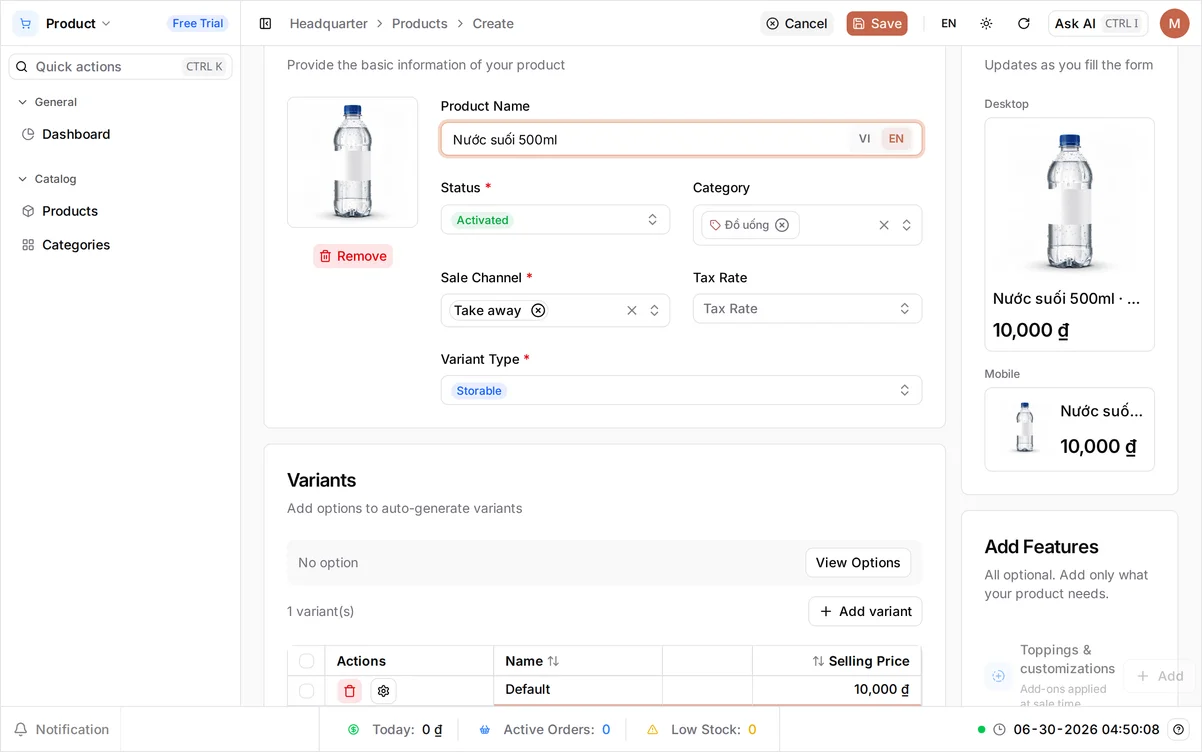Toggle light/dark theme sun icon
This screenshot has width=1202, height=752.
986,23
